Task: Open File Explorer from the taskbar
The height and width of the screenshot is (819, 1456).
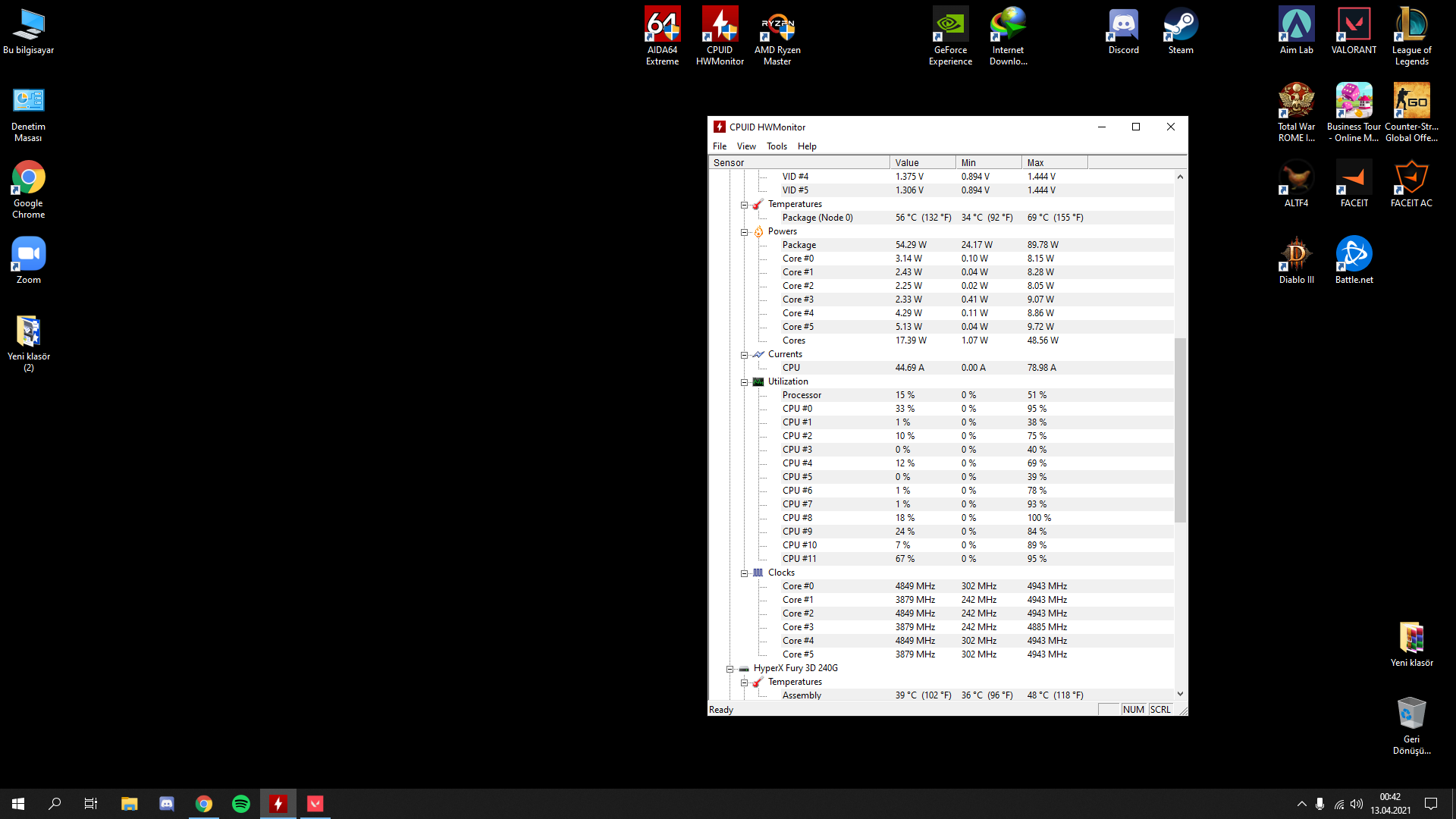Action: (130, 804)
